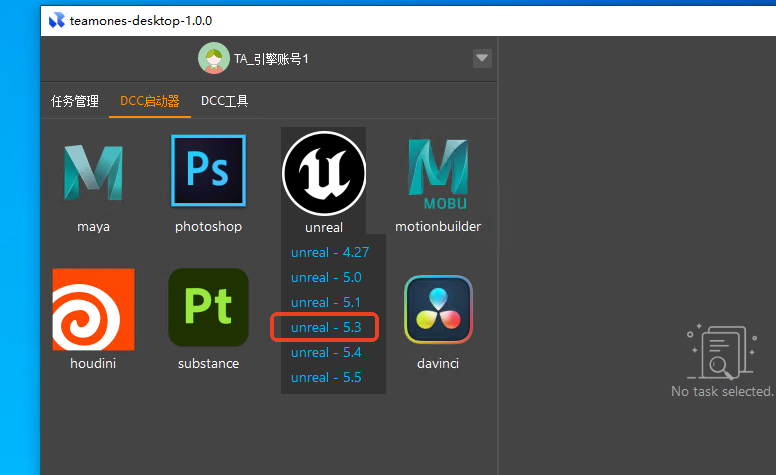
Task: Click the Unreal Engine logo icon
Action: pyautogui.click(x=323, y=172)
